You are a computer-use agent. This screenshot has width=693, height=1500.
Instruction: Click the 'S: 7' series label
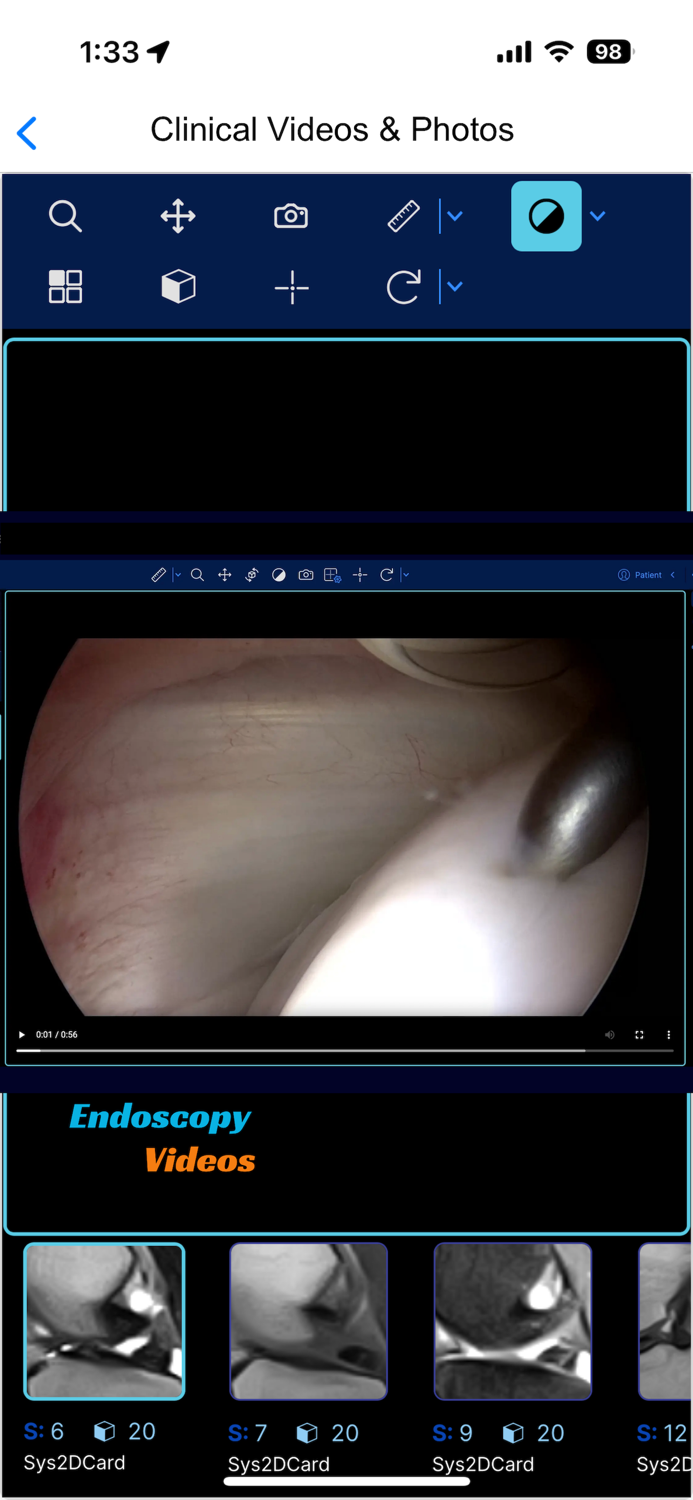pyautogui.click(x=248, y=1434)
